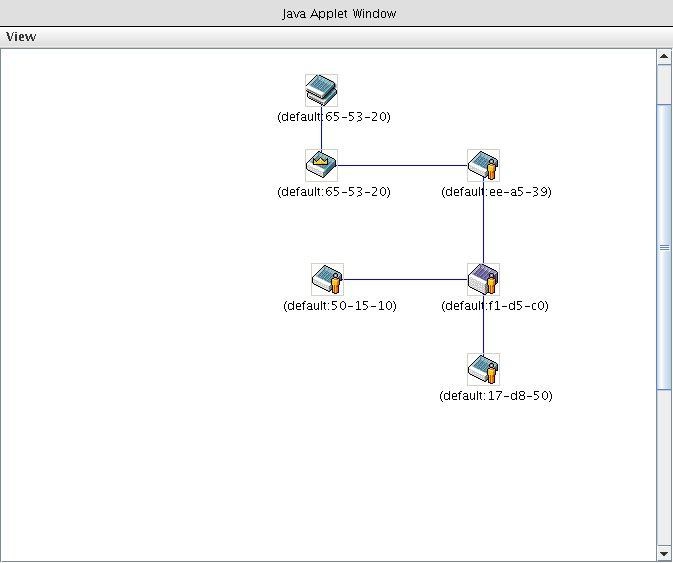Screen dimensions: 673x563
Task: Click the vertical scrollbar down arrow
Action: coord(664,554)
